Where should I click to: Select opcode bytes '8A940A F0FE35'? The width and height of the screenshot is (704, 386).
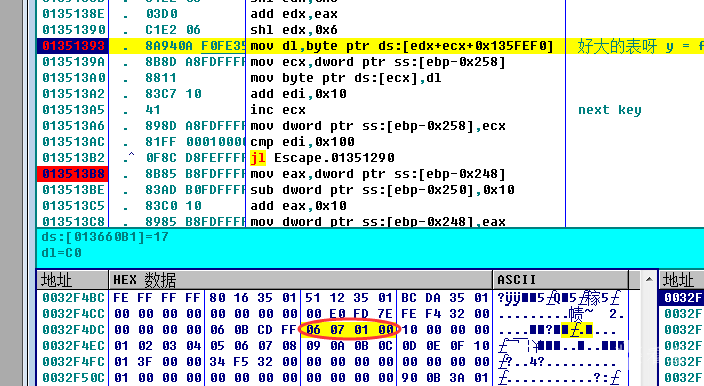coord(195,46)
